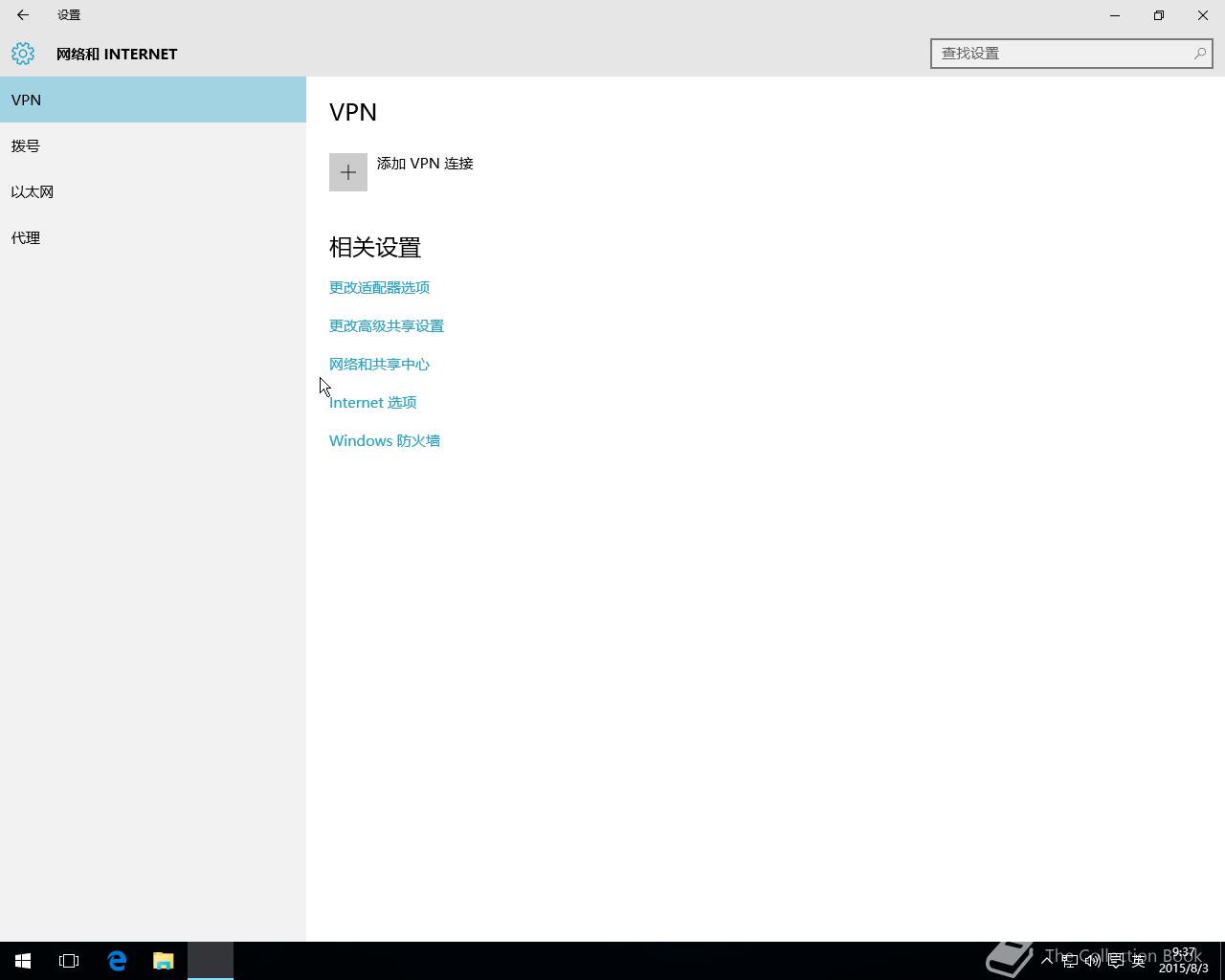Select the 拨号 sidebar item
This screenshot has height=980, width=1225.
click(x=153, y=145)
